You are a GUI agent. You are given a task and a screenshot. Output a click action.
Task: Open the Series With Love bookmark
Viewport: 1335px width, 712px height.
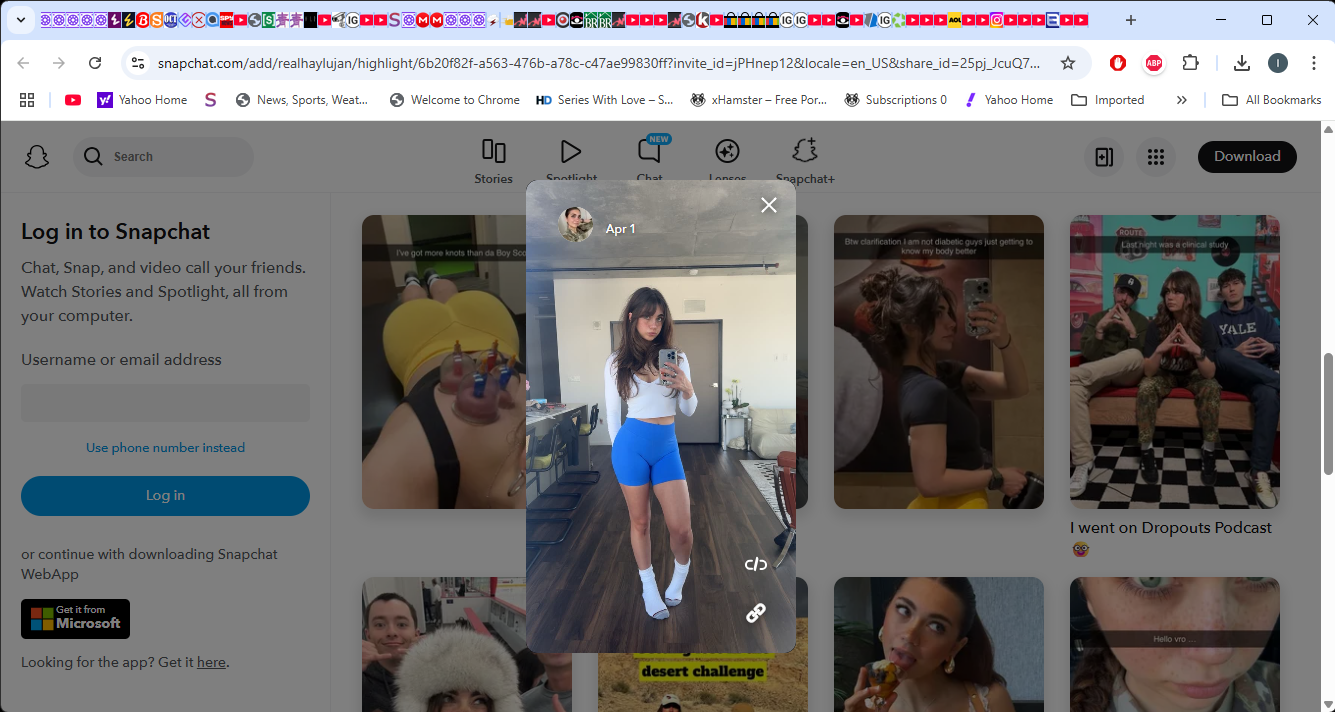605,100
